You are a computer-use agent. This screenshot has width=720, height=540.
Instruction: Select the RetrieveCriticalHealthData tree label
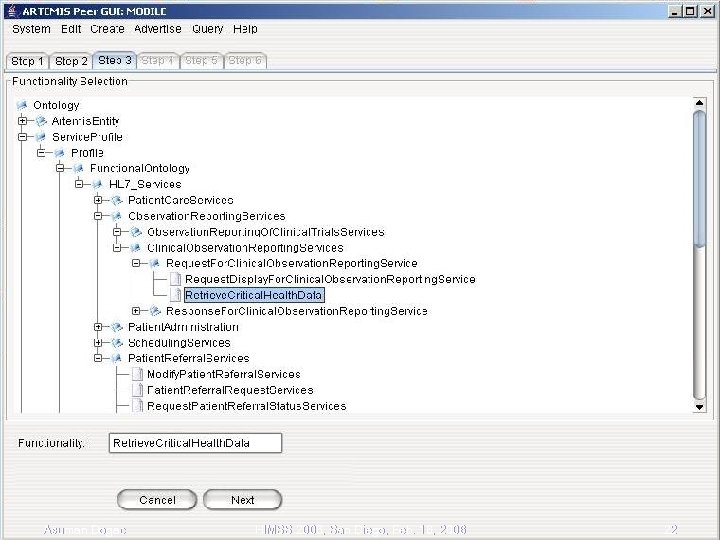click(x=254, y=295)
